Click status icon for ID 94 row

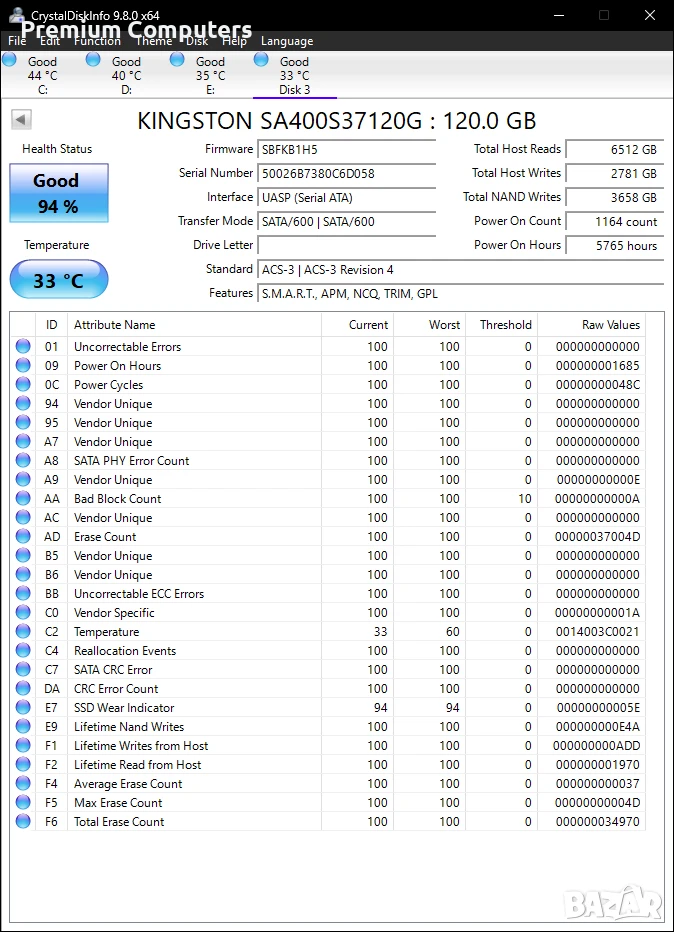23,403
